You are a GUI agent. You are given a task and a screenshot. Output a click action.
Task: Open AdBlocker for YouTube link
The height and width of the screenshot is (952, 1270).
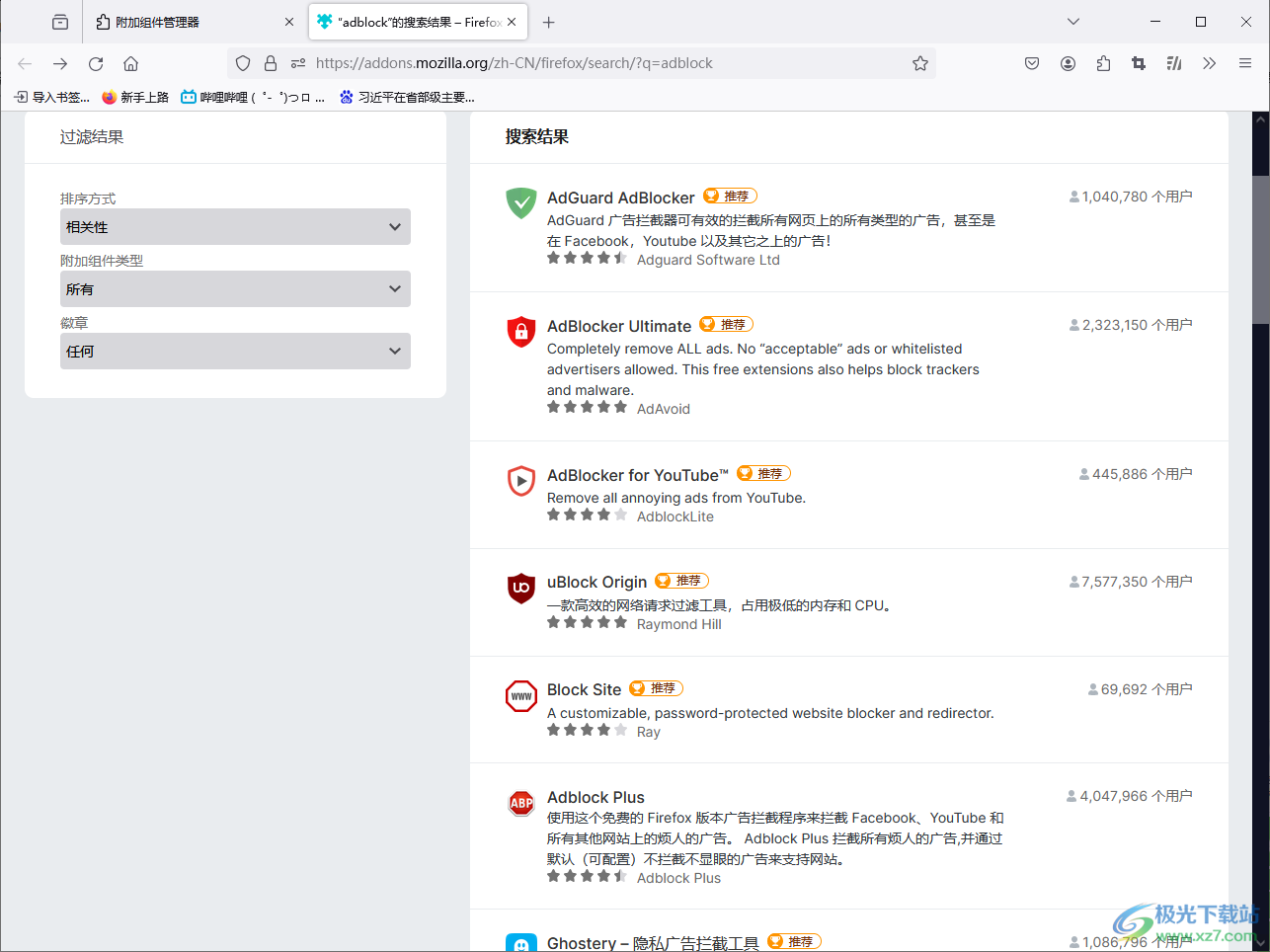[638, 475]
